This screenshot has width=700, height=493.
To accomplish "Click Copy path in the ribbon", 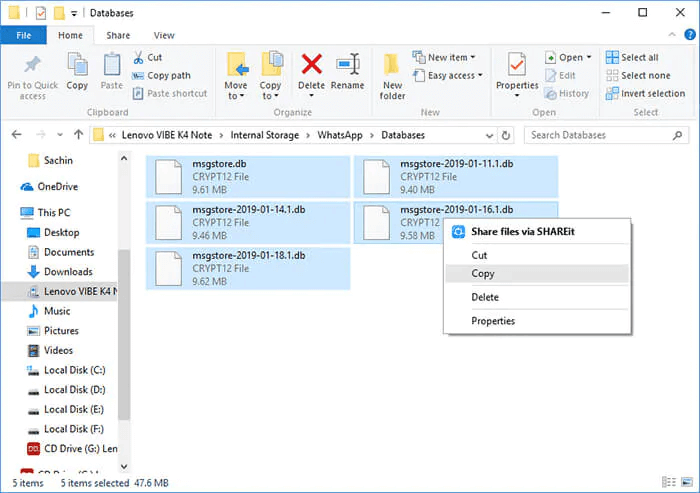I will [x=162, y=75].
